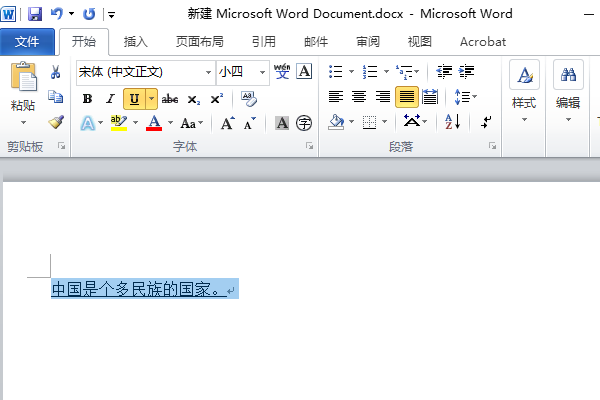
Task: Click the 粘贴 (Paste) button
Action: click(23, 87)
